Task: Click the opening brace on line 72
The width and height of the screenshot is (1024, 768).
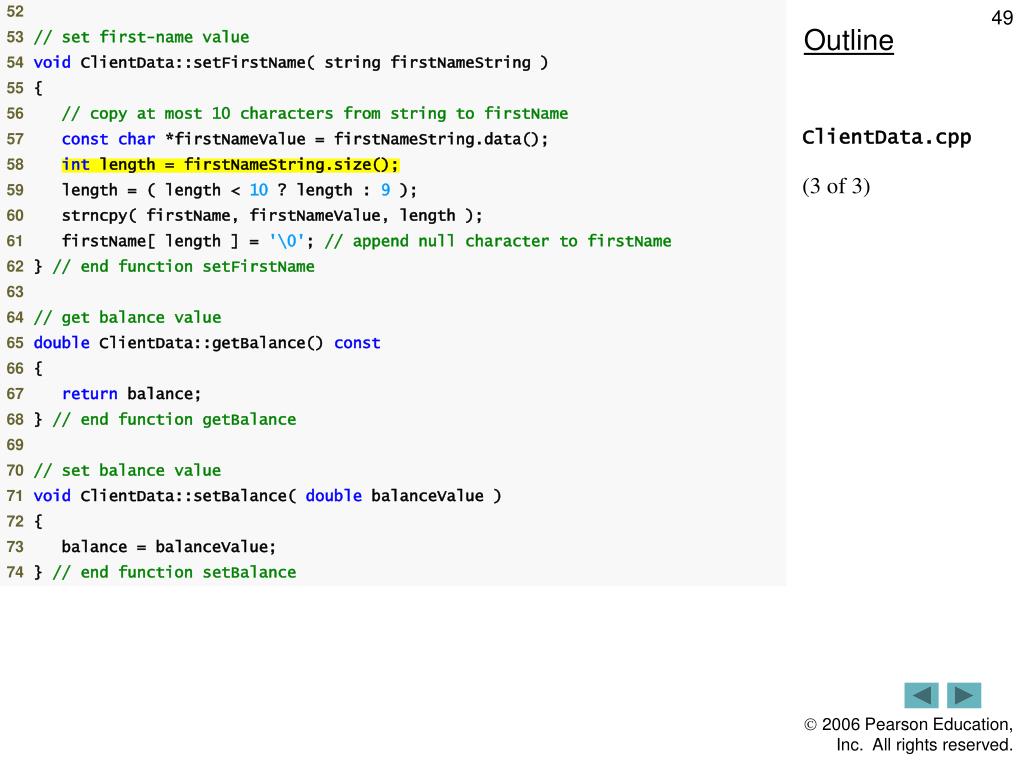Action: coord(38,521)
